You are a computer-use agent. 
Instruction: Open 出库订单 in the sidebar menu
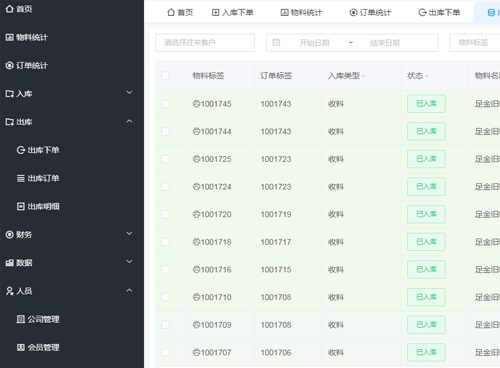43,178
